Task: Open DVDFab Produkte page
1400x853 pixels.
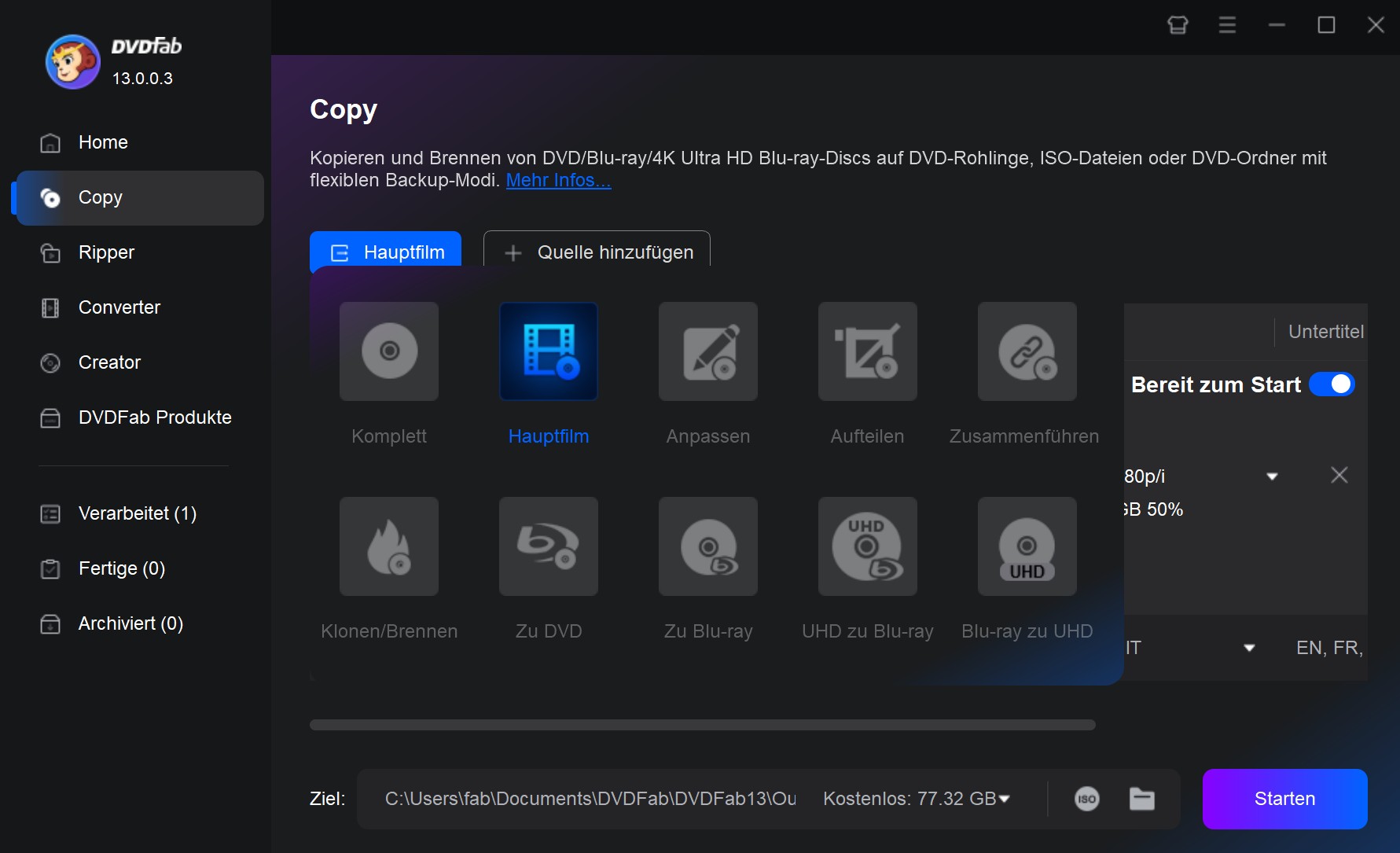Action: (x=140, y=417)
